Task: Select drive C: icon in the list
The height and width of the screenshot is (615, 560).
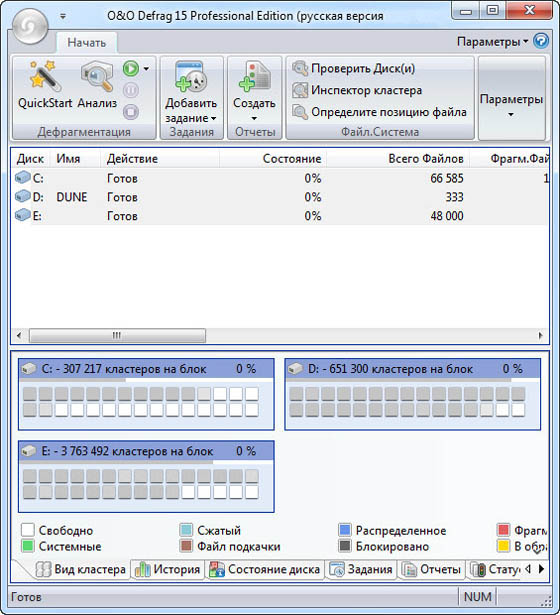Action: [x=23, y=178]
